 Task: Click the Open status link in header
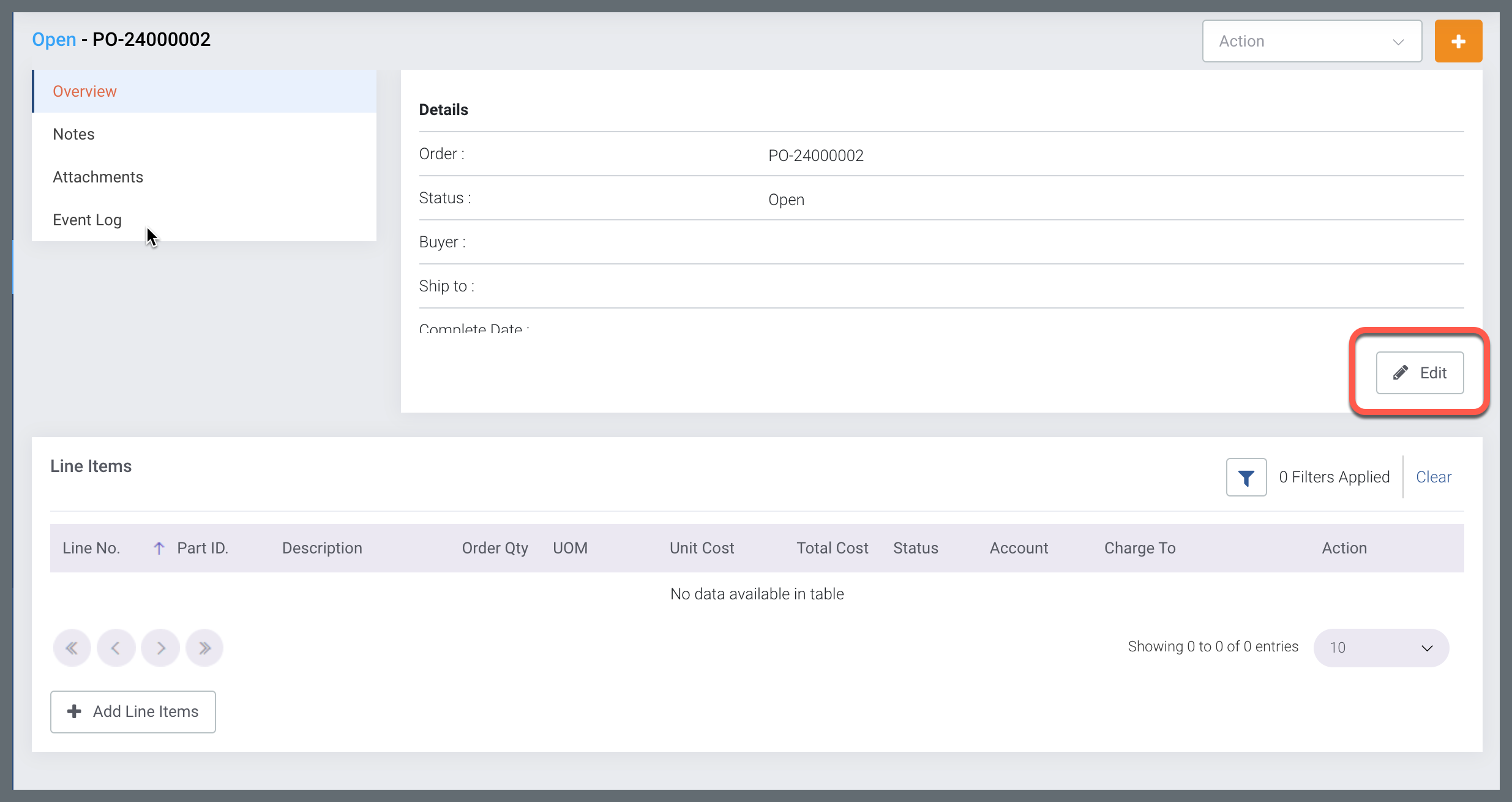pos(54,39)
